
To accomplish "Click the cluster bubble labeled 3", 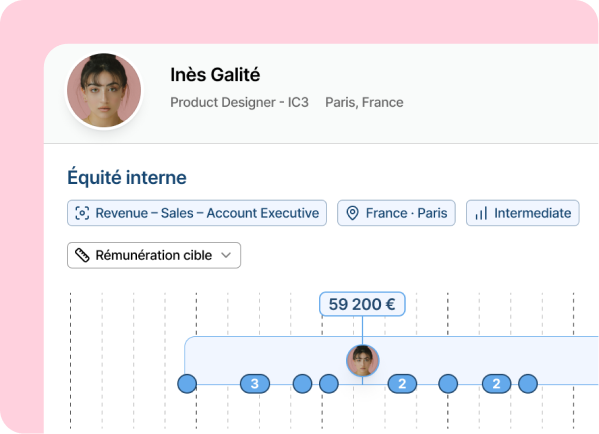I will (x=255, y=384).
